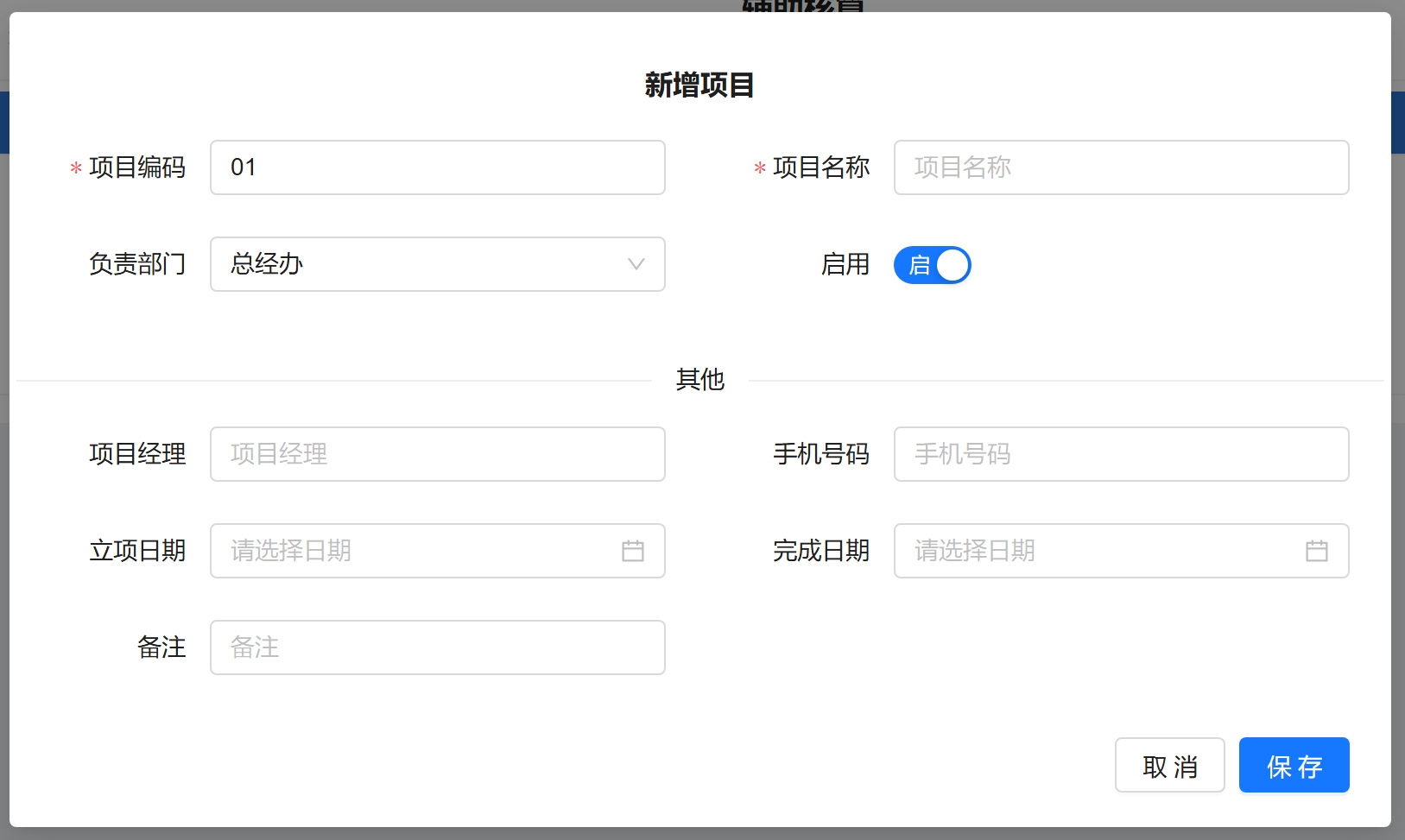The image size is (1405, 840).
Task: Click the calendar icon in 完成日期 field
Action: [x=1316, y=551]
